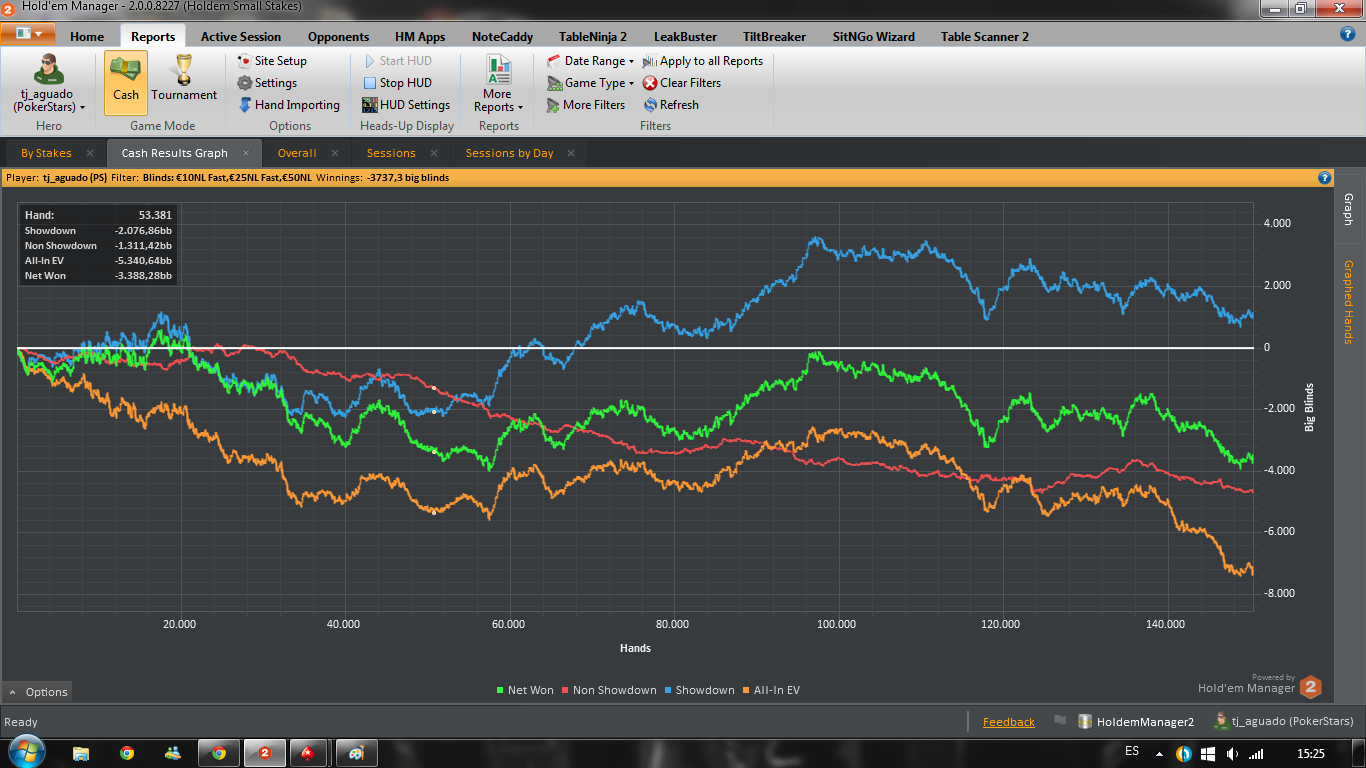Screen dimensions: 1366x768
Task: Show hidden system tray icons
Action: click(x=1158, y=753)
